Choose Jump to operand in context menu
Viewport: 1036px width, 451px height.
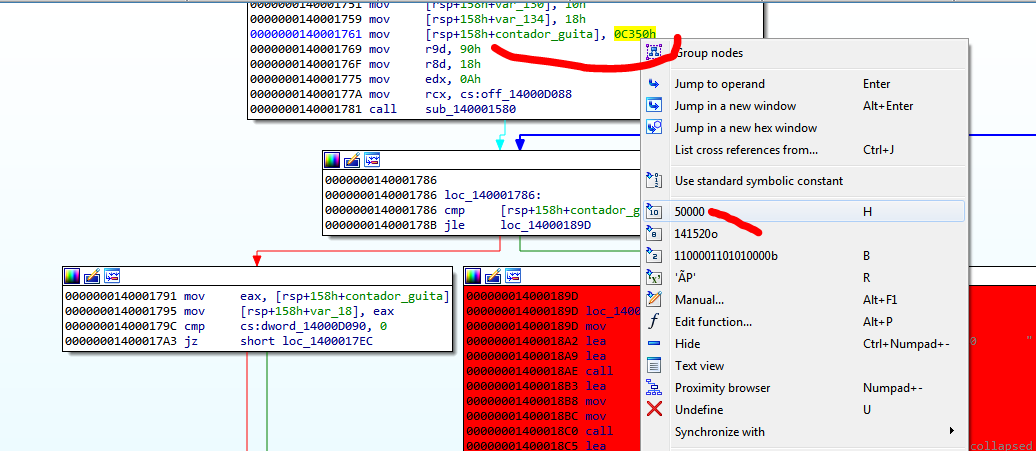719,84
